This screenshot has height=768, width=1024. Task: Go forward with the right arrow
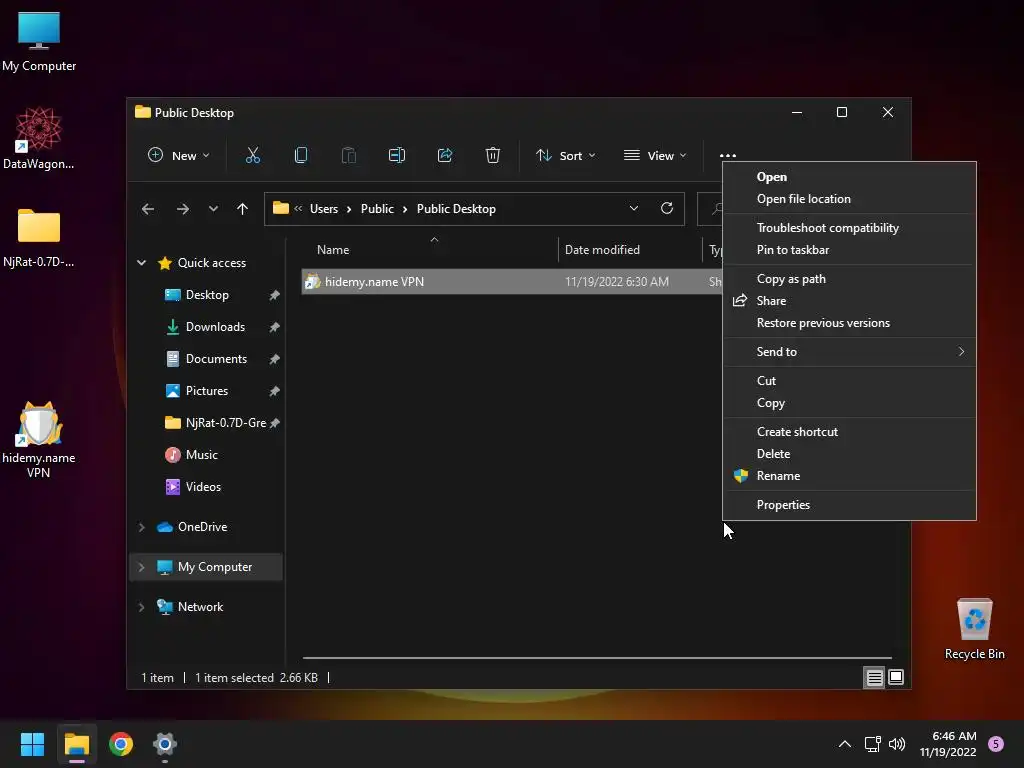click(x=183, y=209)
